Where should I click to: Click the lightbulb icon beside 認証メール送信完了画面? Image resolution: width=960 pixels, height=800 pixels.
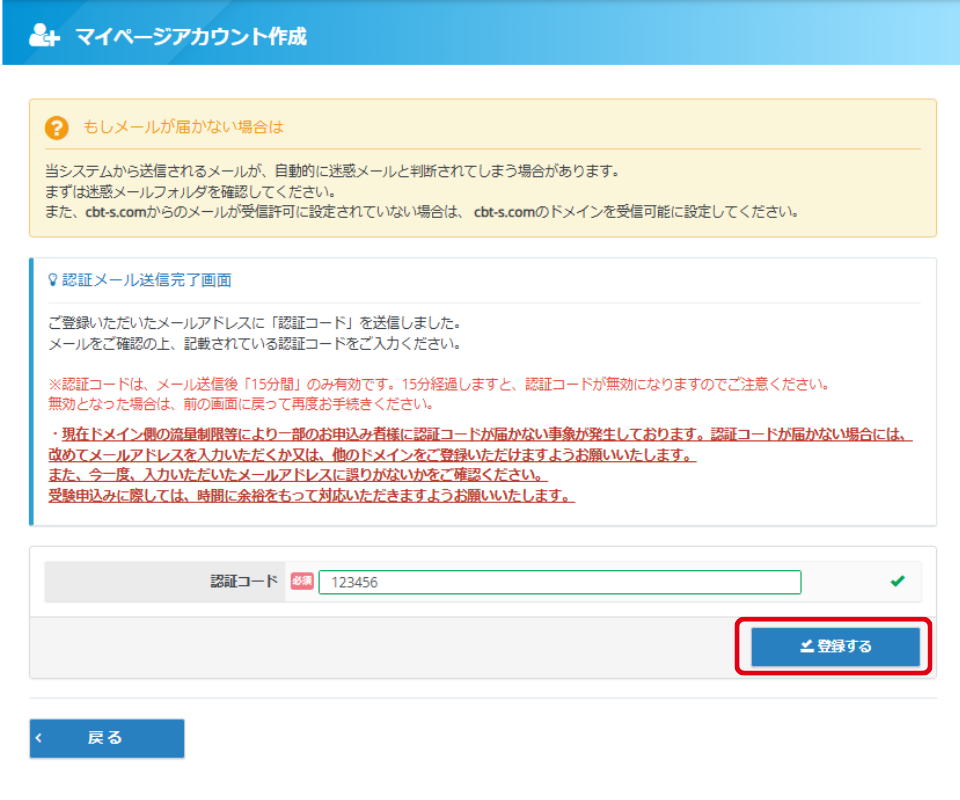point(53,280)
